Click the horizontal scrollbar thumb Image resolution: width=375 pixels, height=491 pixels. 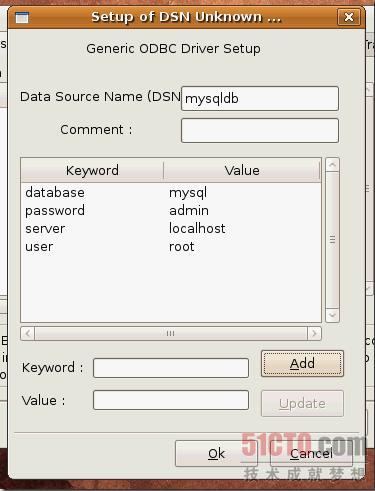point(171,333)
